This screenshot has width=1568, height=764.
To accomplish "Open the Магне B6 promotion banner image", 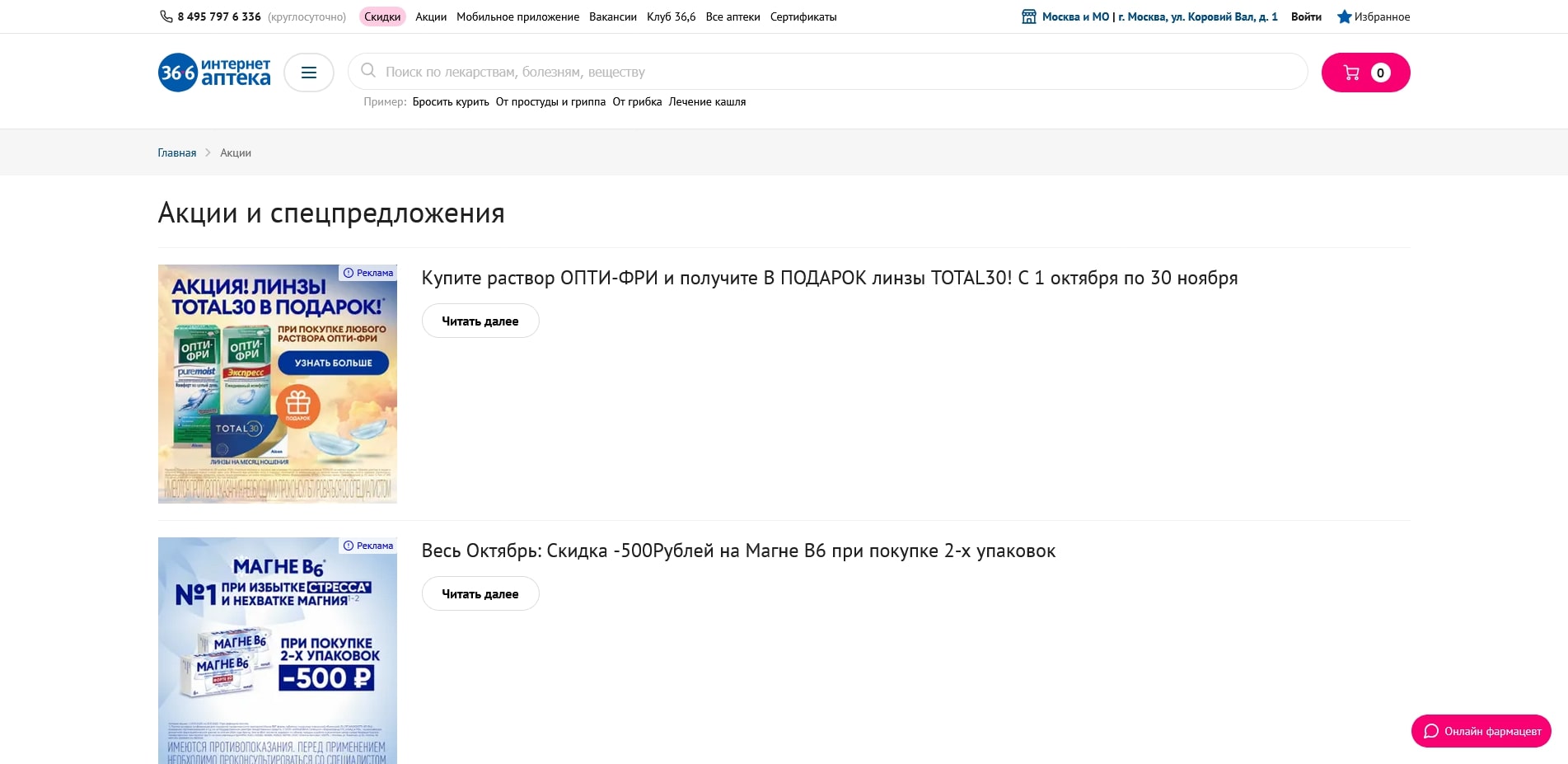I will coord(278,651).
